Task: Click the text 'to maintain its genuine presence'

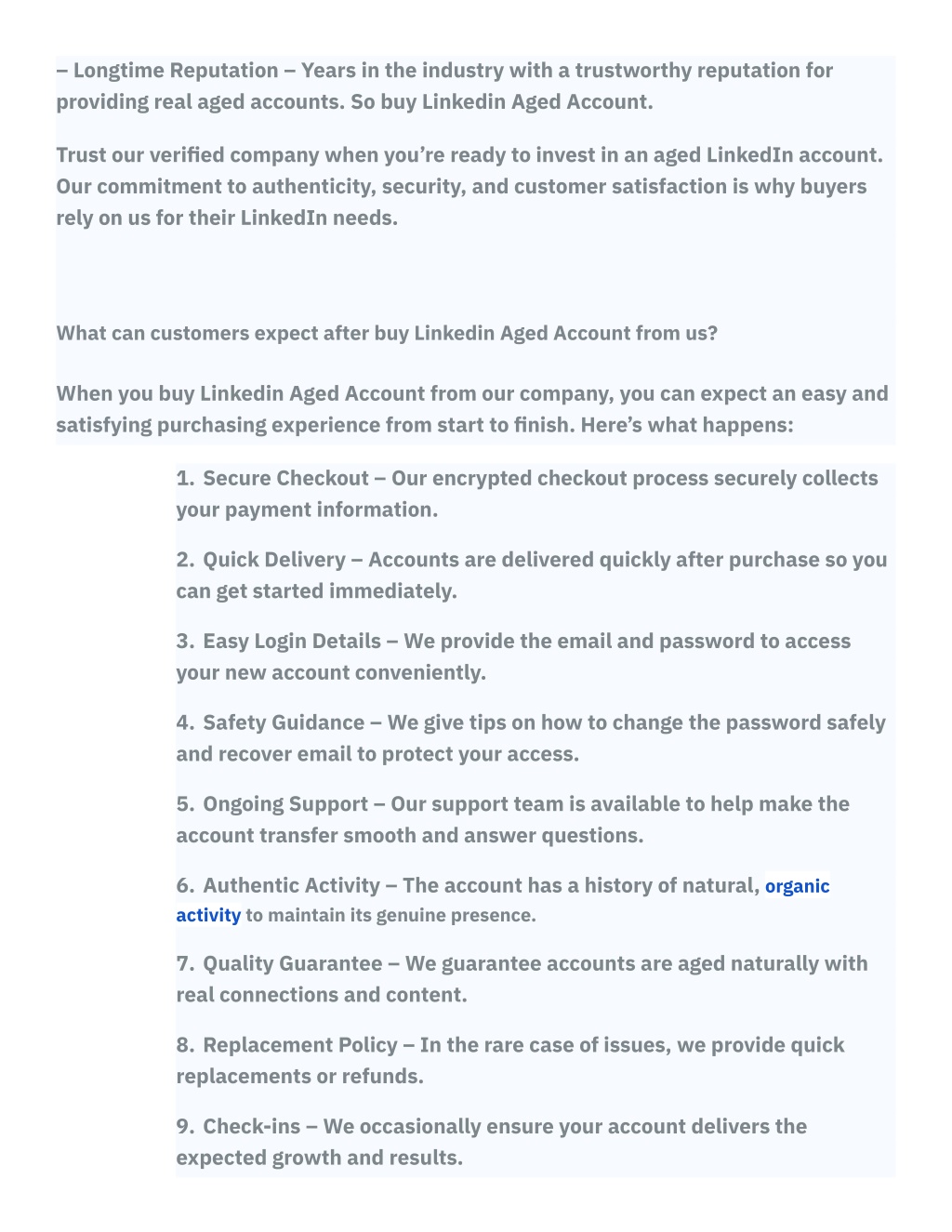Action: click(390, 915)
